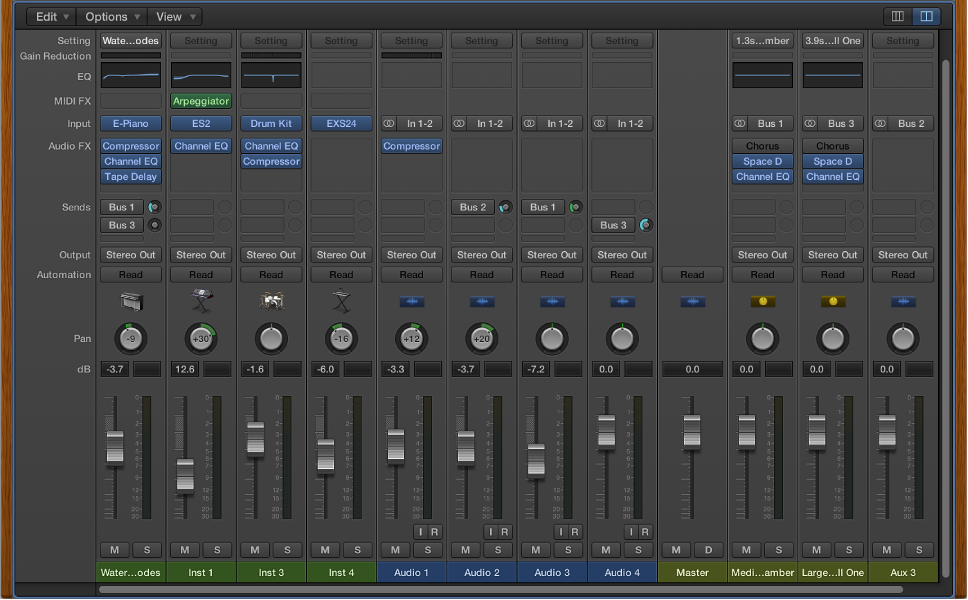968x600 pixels.
Task: Open the Read automation mode menu on Audio 3
Action: [x=552, y=274]
